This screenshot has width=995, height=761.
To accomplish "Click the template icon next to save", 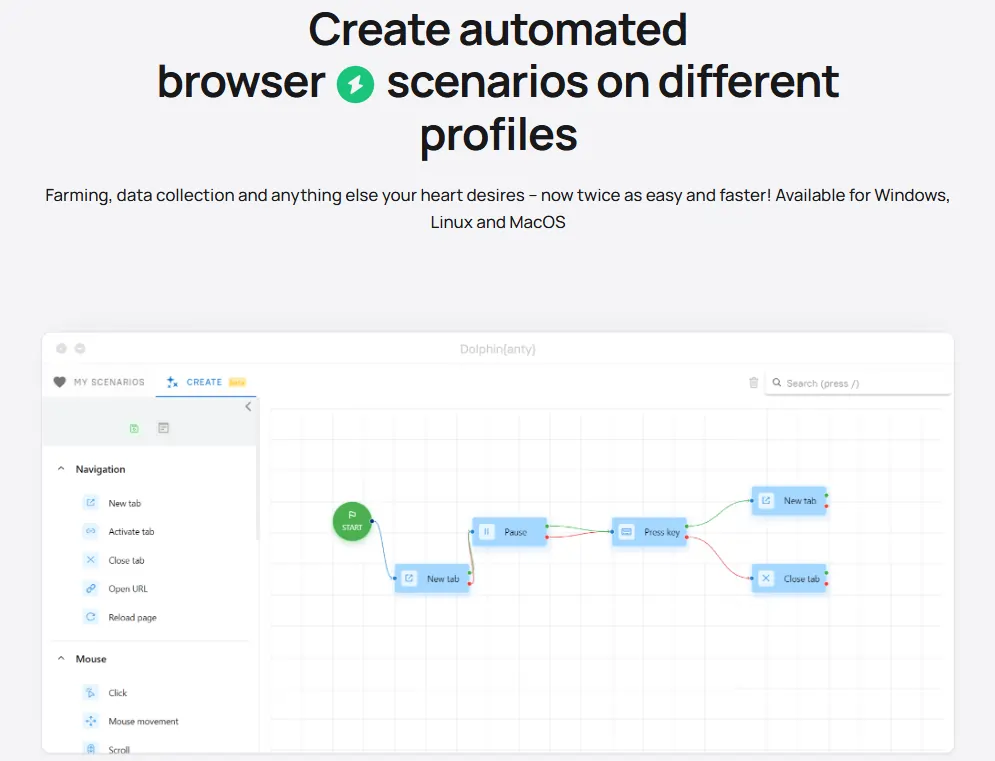I will (x=163, y=428).
